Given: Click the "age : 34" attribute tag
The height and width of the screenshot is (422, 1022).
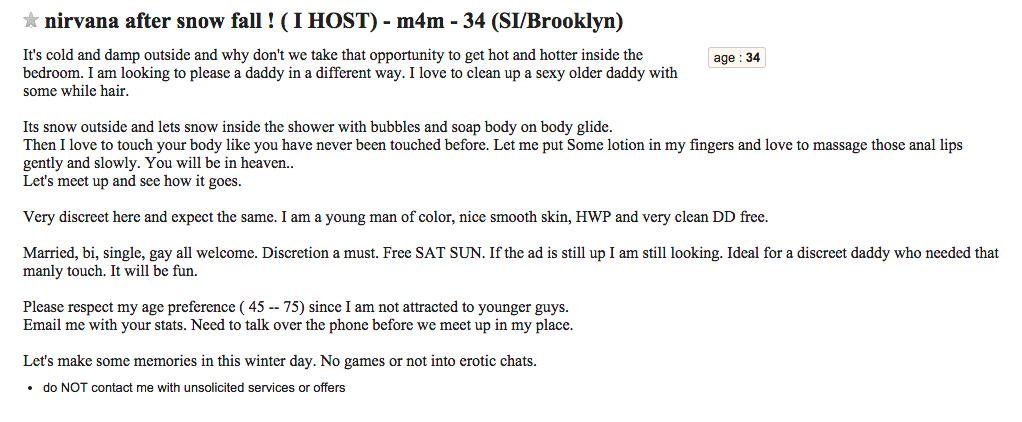Looking at the screenshot, I should tap(737, 57).
